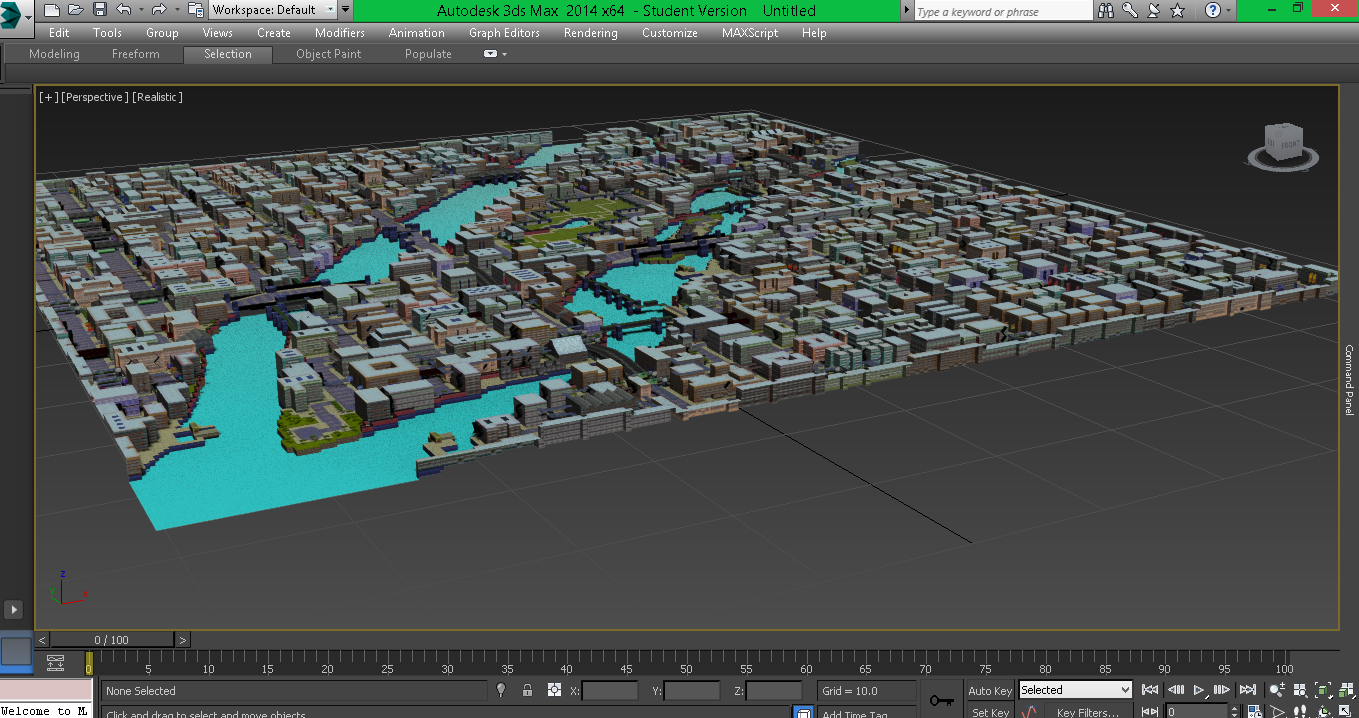
Task: Undo the last action with the arrow
Action: 124,10
